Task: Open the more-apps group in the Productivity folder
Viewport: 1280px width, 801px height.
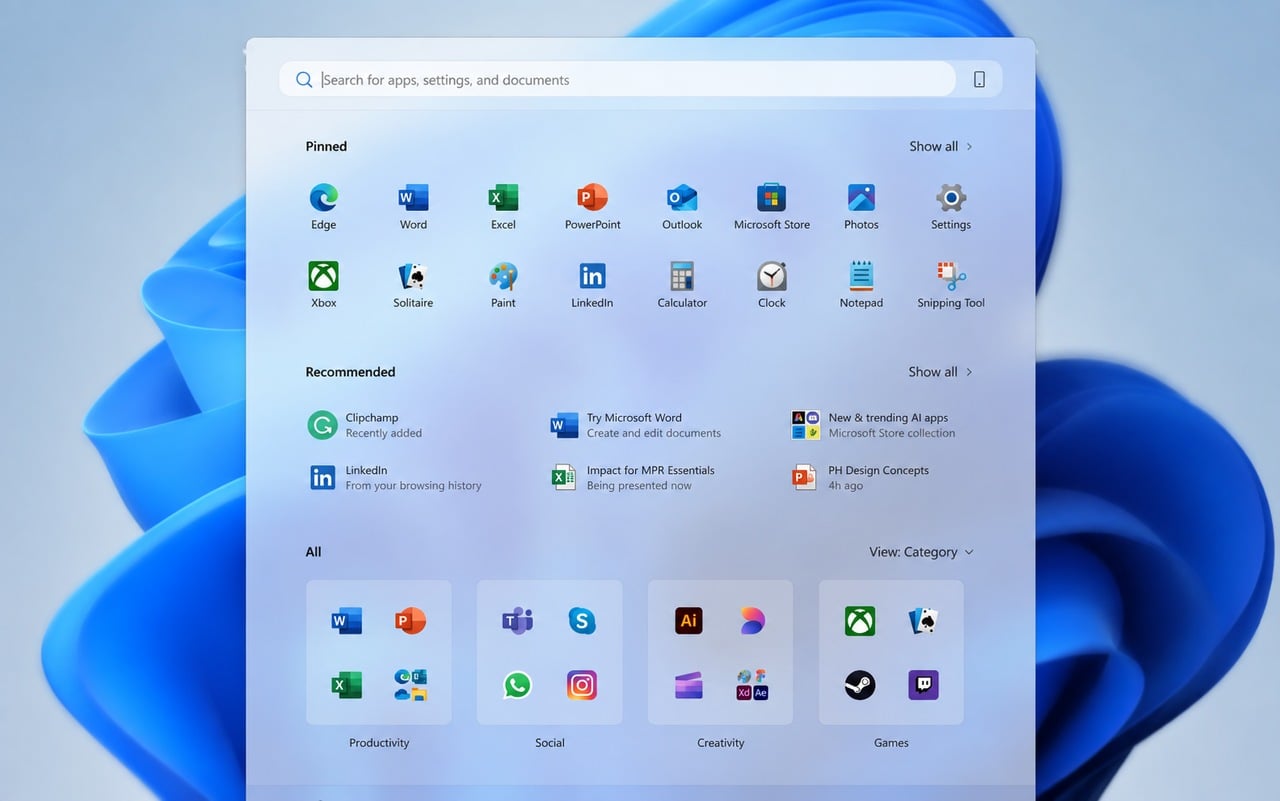Action: click(410, 685)
